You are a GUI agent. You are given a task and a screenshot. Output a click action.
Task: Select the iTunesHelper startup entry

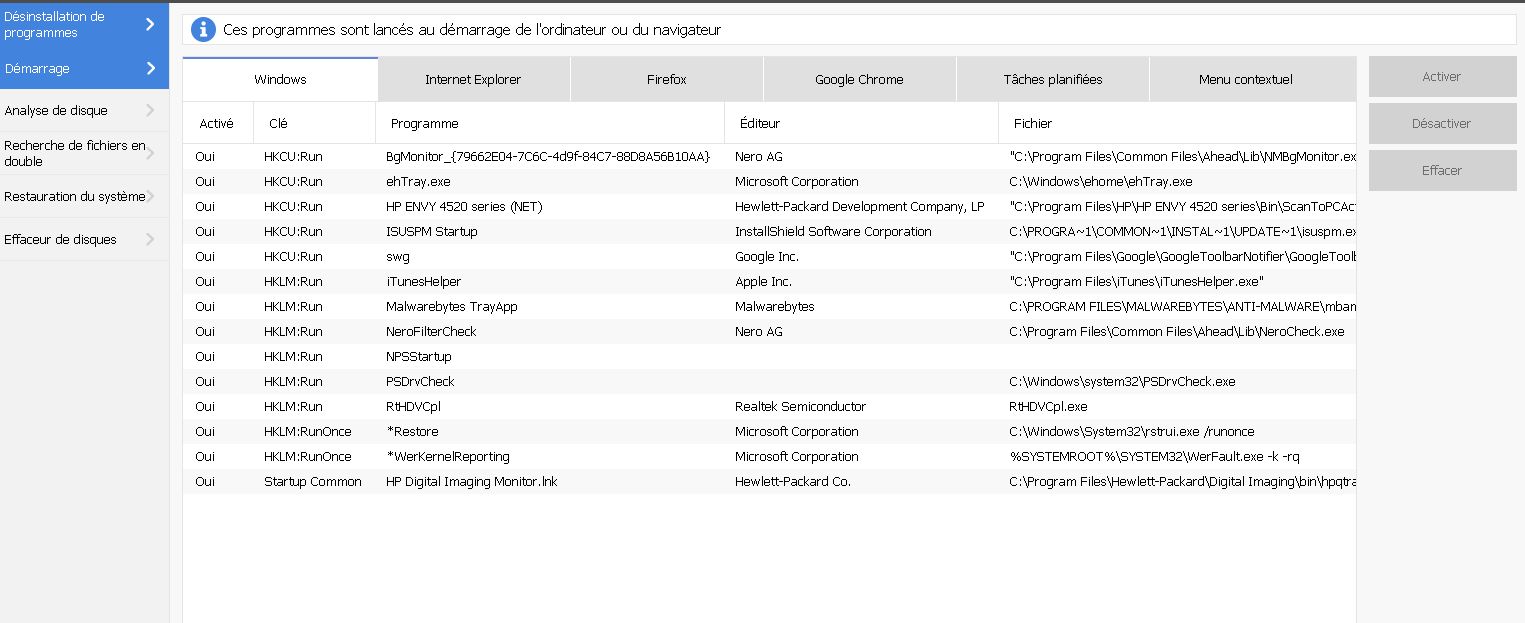pyautogui.click(x=424, y=281)
